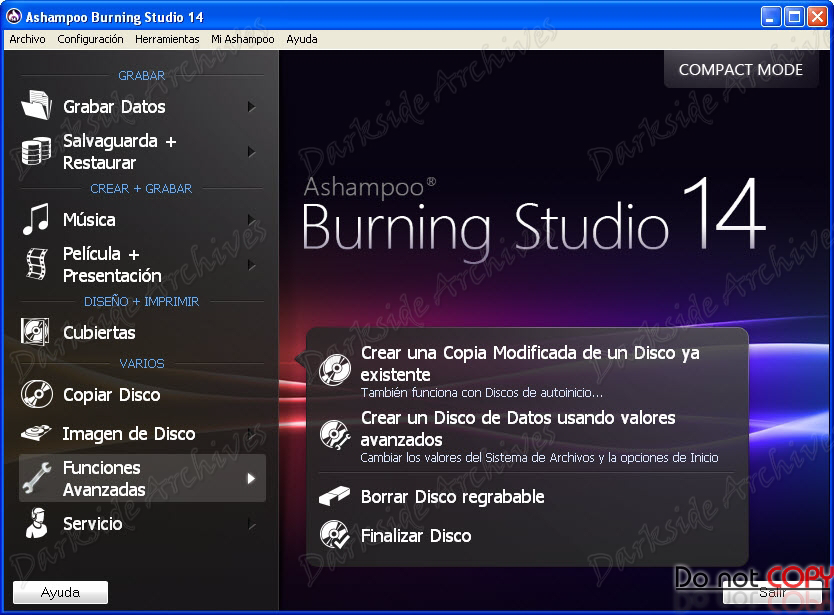Open the Servicio label
The height and width of the screenshot is (615, 834).
pyautogui.click(x=93, y=523)
